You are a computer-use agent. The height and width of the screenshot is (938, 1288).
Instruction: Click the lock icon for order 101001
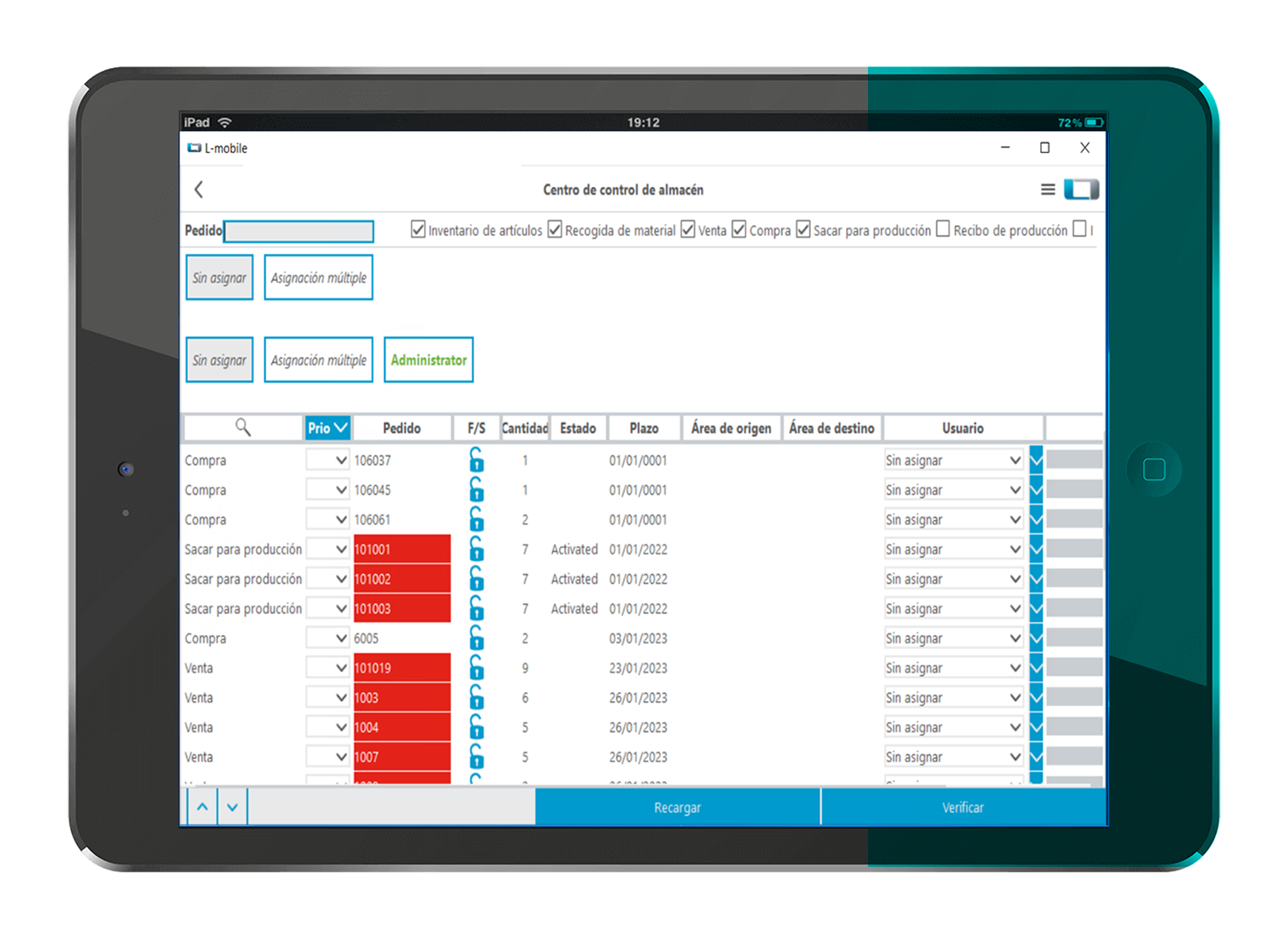point(476,550)
